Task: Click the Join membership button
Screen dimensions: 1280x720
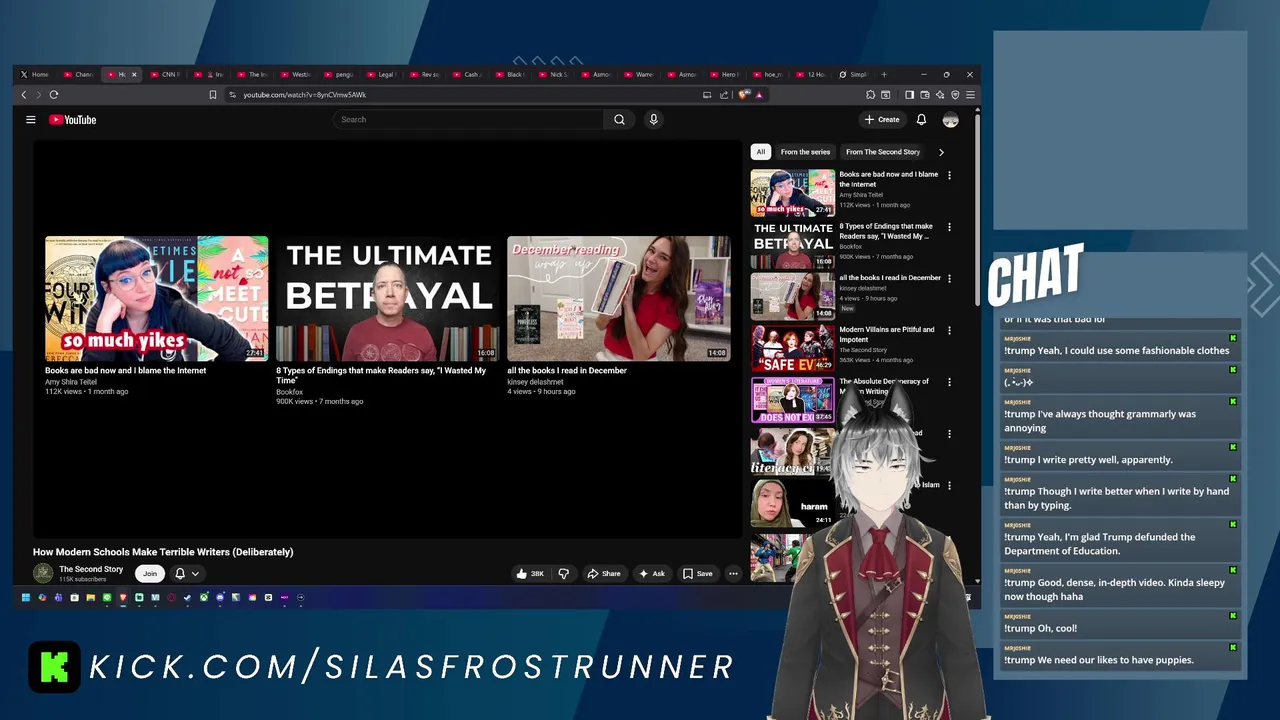Action: [x=149, y=574]
